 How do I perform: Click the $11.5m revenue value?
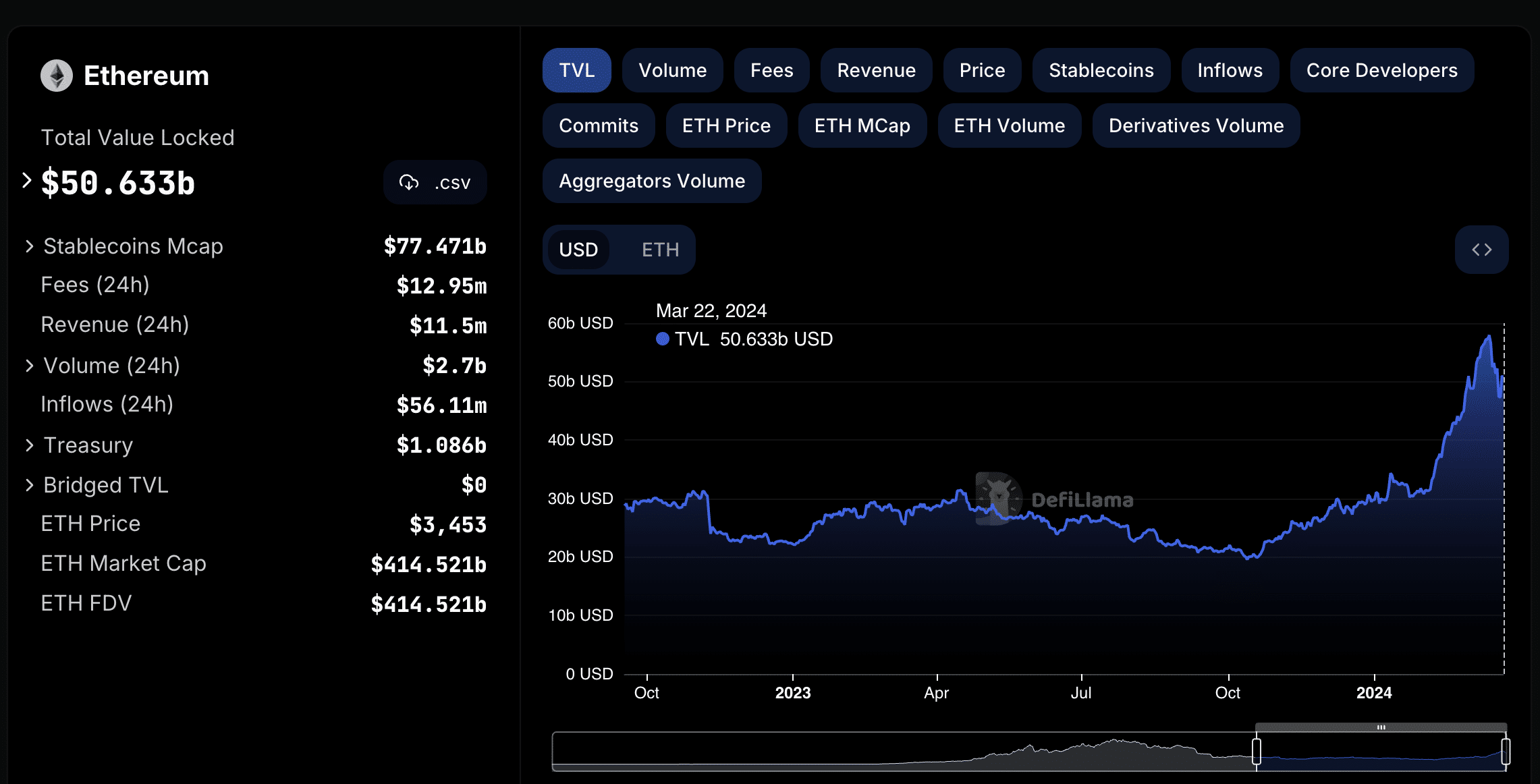[448, 326]
